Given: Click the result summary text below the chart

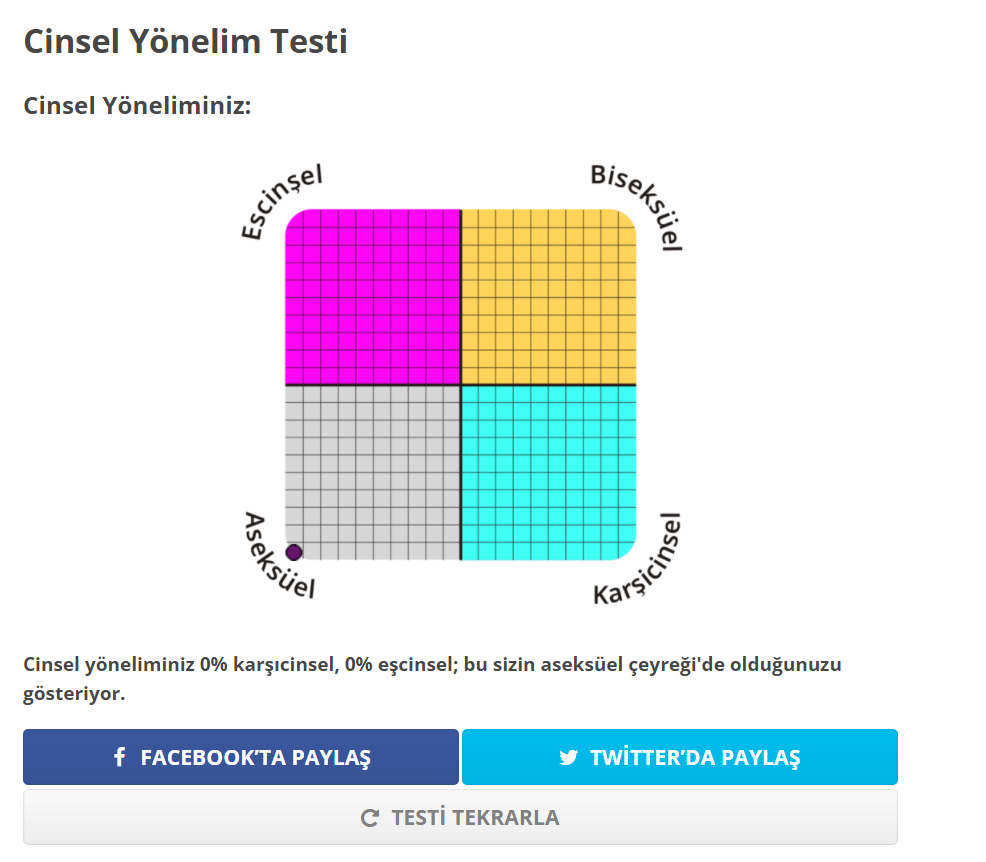Looking at the screenshot, I should pos(432,665).
